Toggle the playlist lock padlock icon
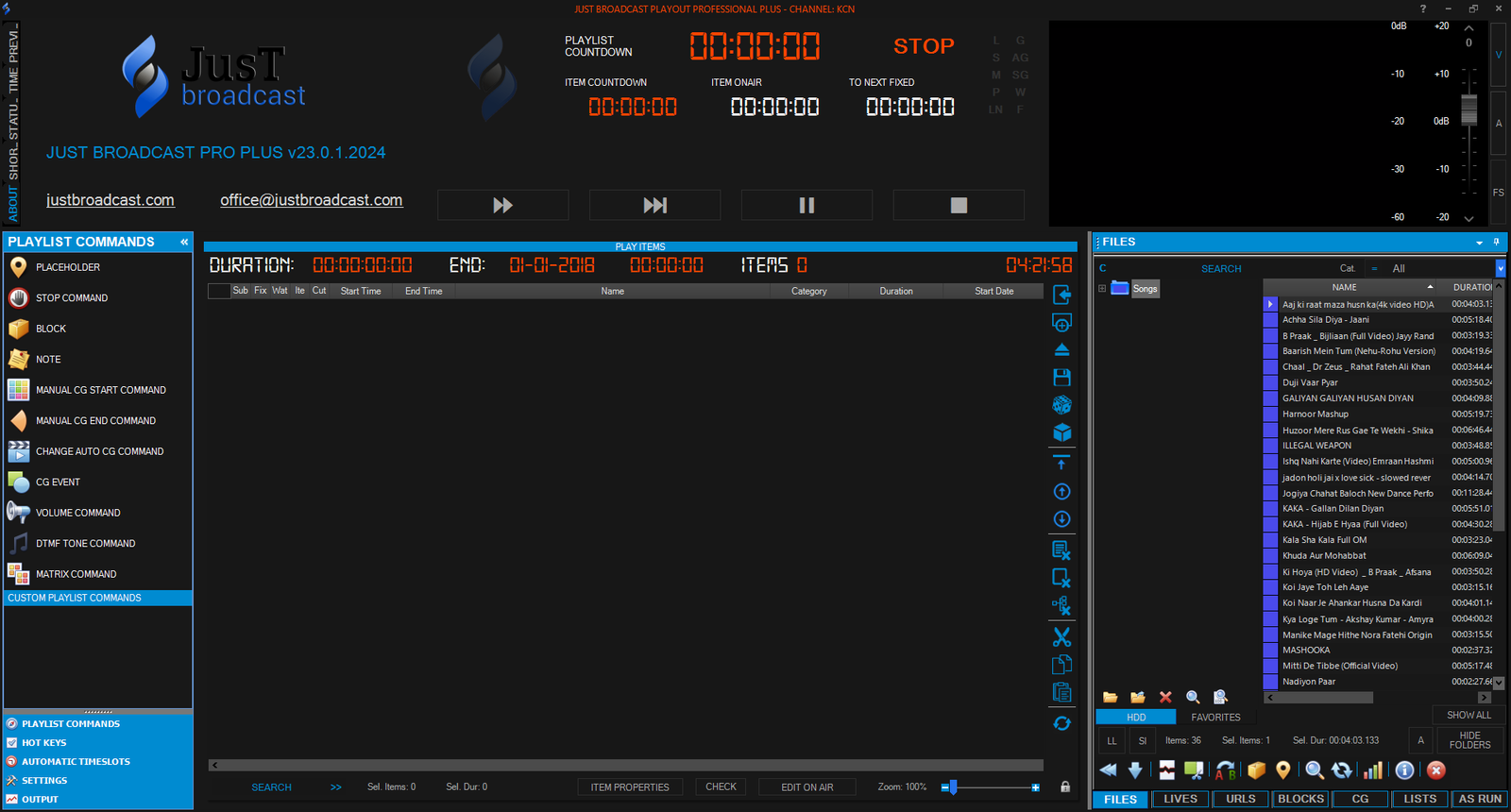This screenshot has width=1511, height=812. 1065,787
